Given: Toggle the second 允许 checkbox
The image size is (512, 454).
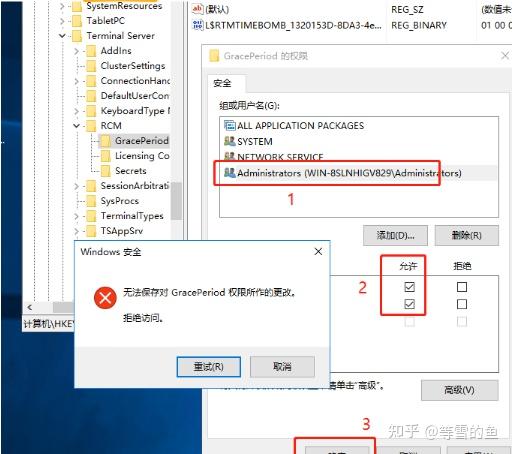Looking at the screenshot, I should click(409, 304).
